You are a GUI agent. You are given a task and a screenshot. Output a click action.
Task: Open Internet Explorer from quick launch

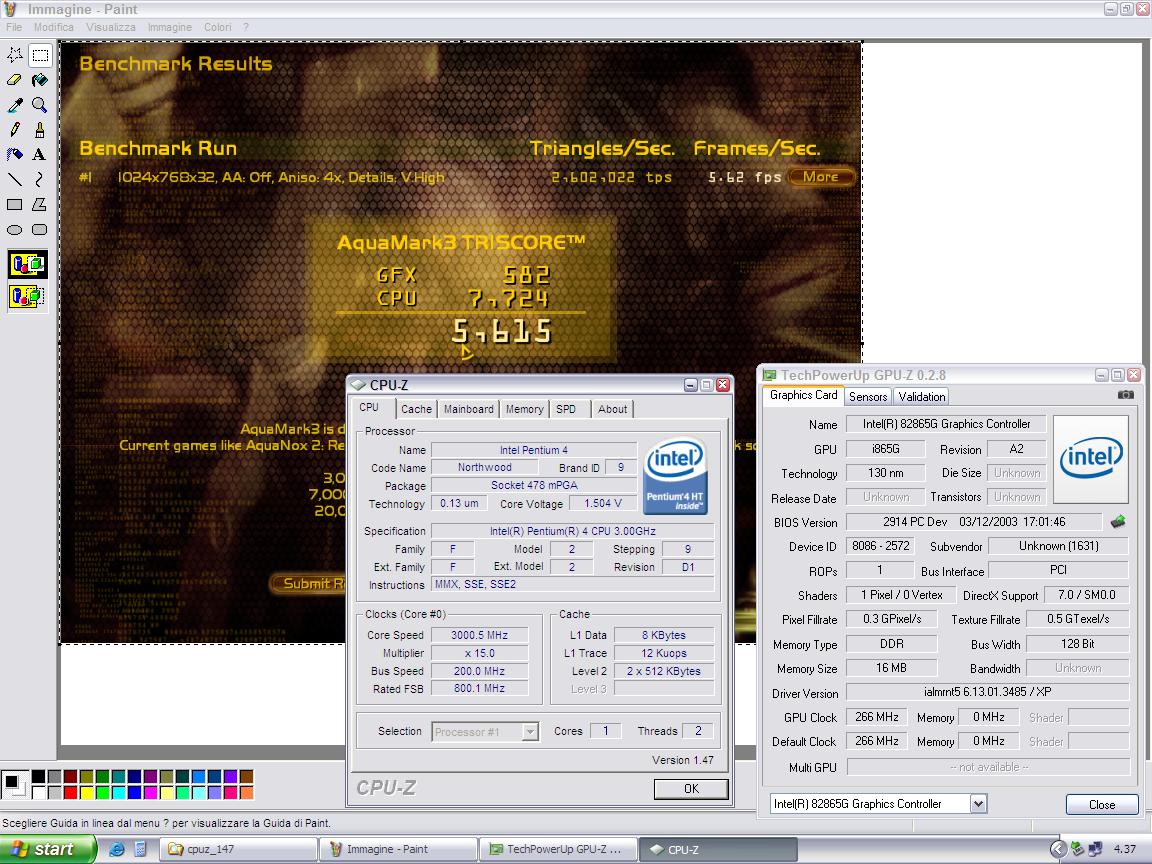(116, 849)
